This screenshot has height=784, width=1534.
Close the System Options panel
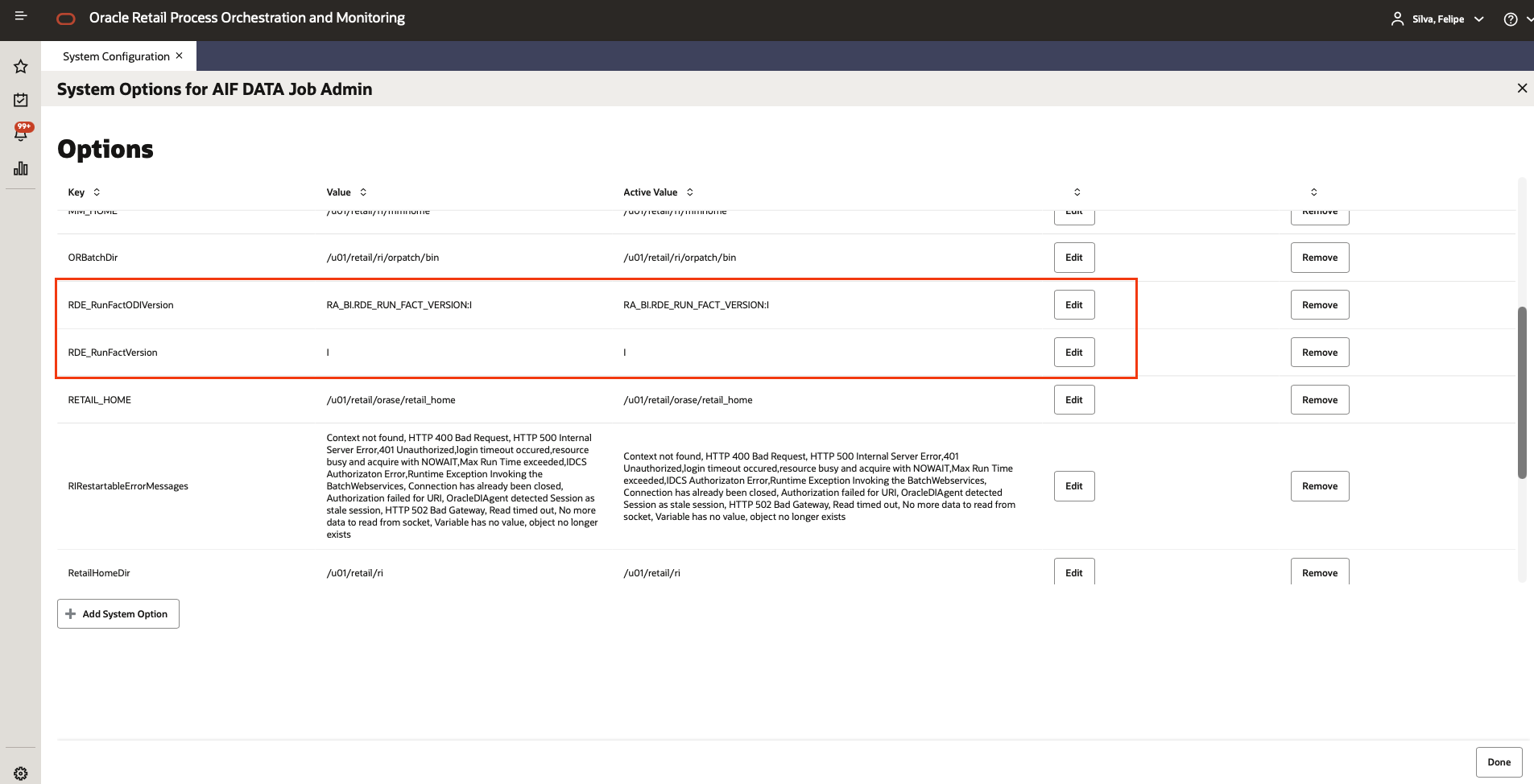tap(1522, 89)
